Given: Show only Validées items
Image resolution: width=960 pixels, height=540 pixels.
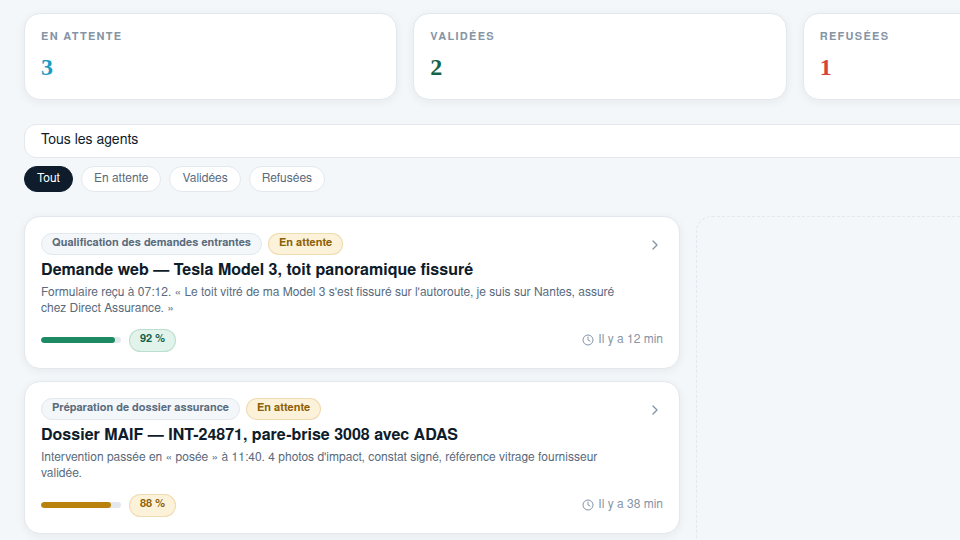Looking at the screenshot, I should [205, 179].
